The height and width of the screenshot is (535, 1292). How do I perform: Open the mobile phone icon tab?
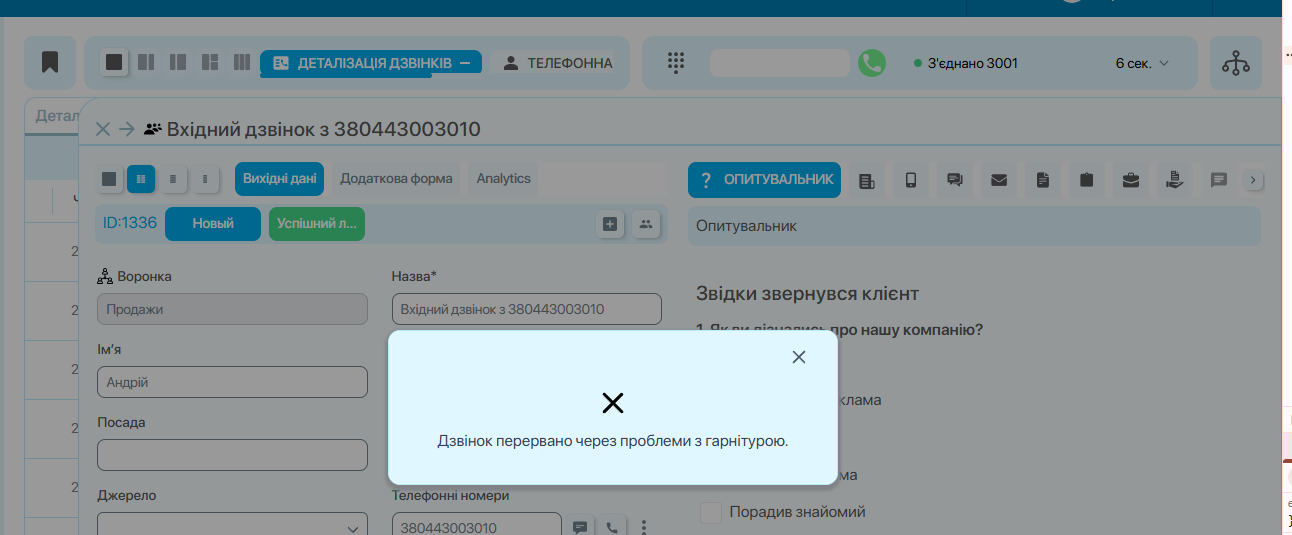coord(910,180)
